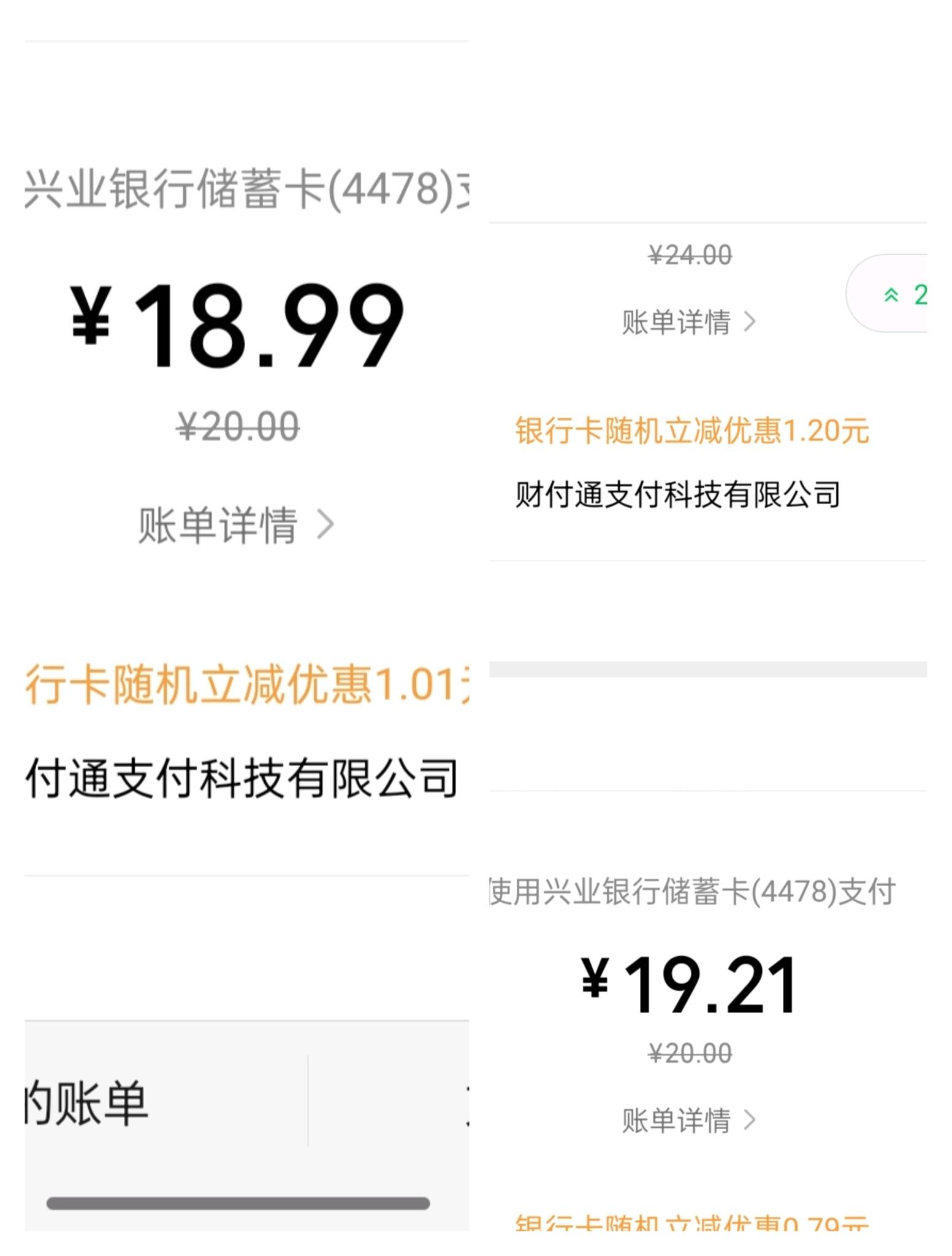Tap 财付通支付科技有限公司 under the 1.20元 discount
This screenshot has width=952, height=1256.
click(678, 494)
